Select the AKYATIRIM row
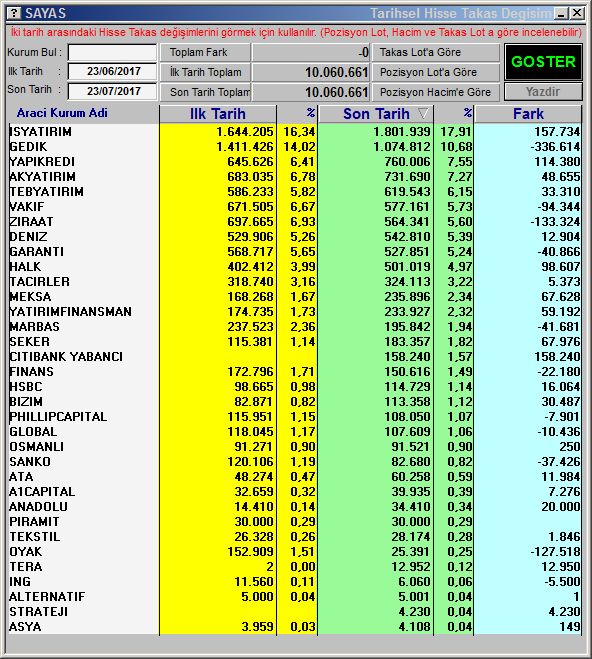592x659 pixels. pyautogui.click(x=295, y=177)
